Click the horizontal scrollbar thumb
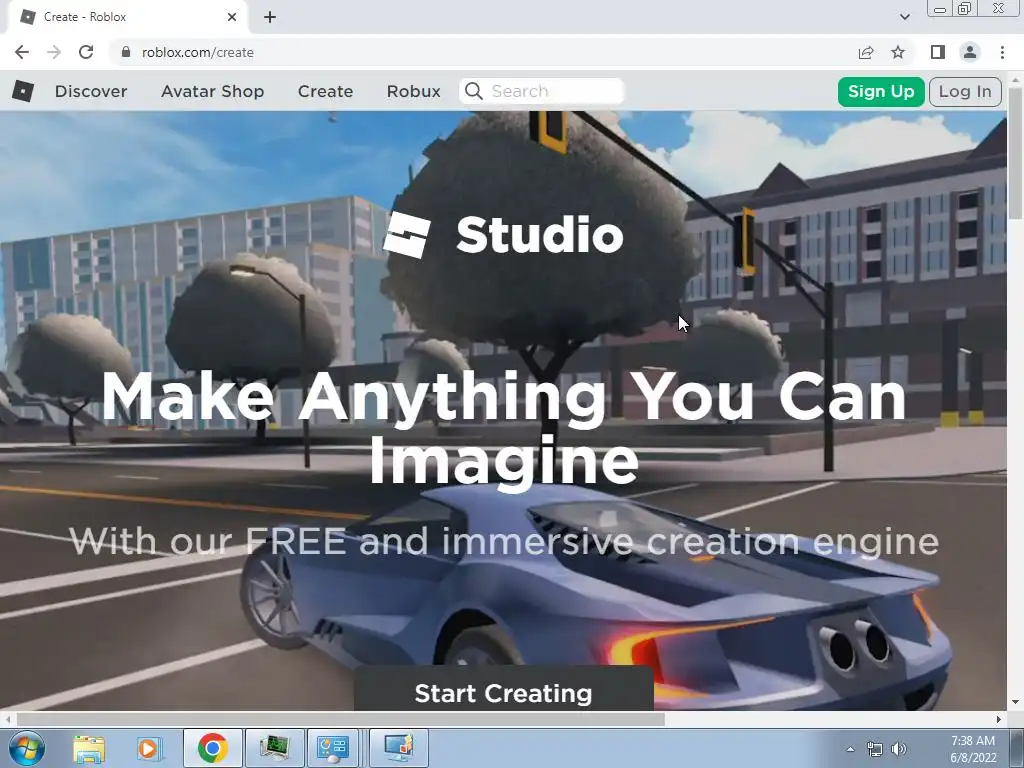1024x768 pixels. tap(340, 719)
